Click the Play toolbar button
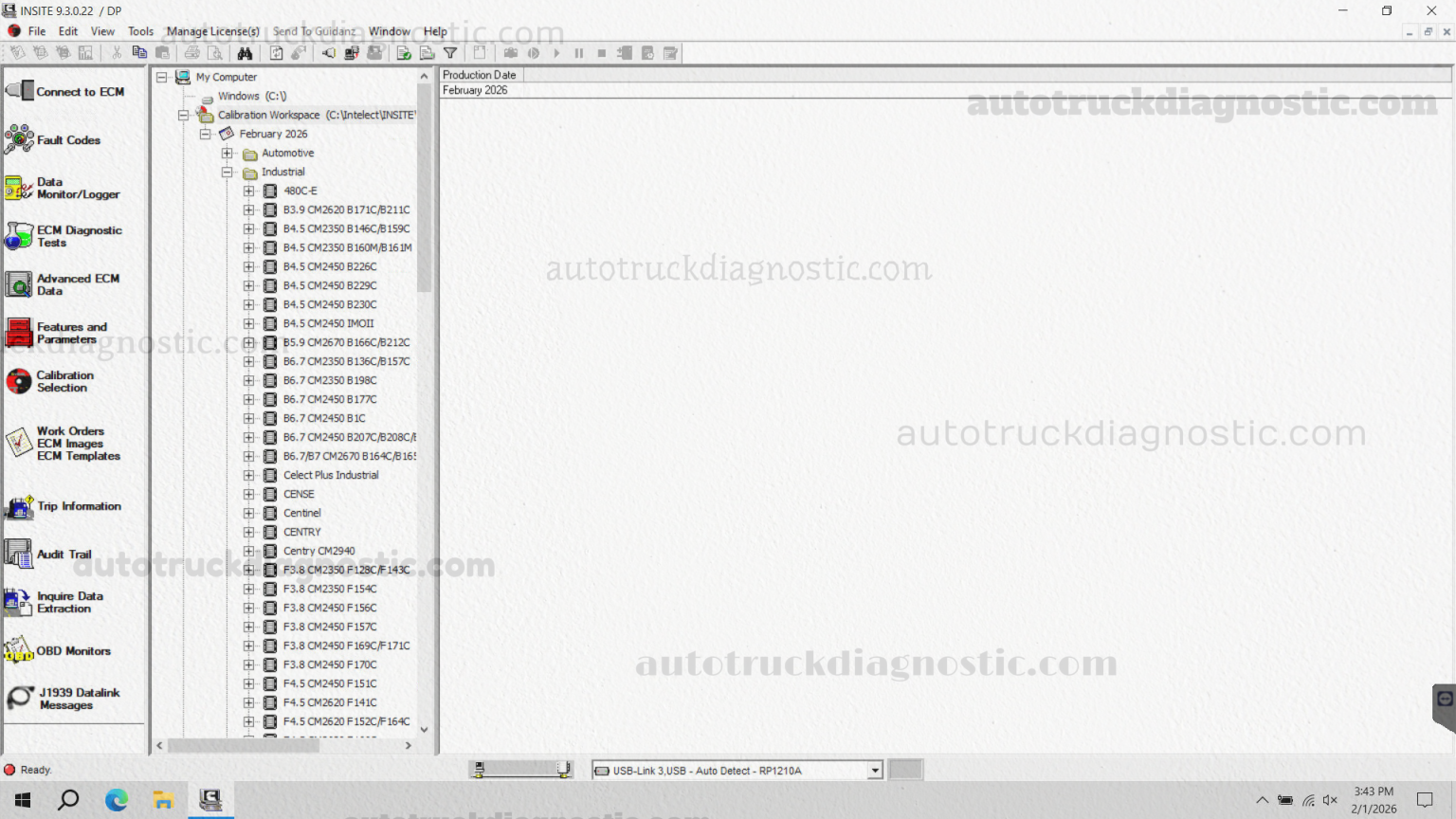 coord(556,53)
